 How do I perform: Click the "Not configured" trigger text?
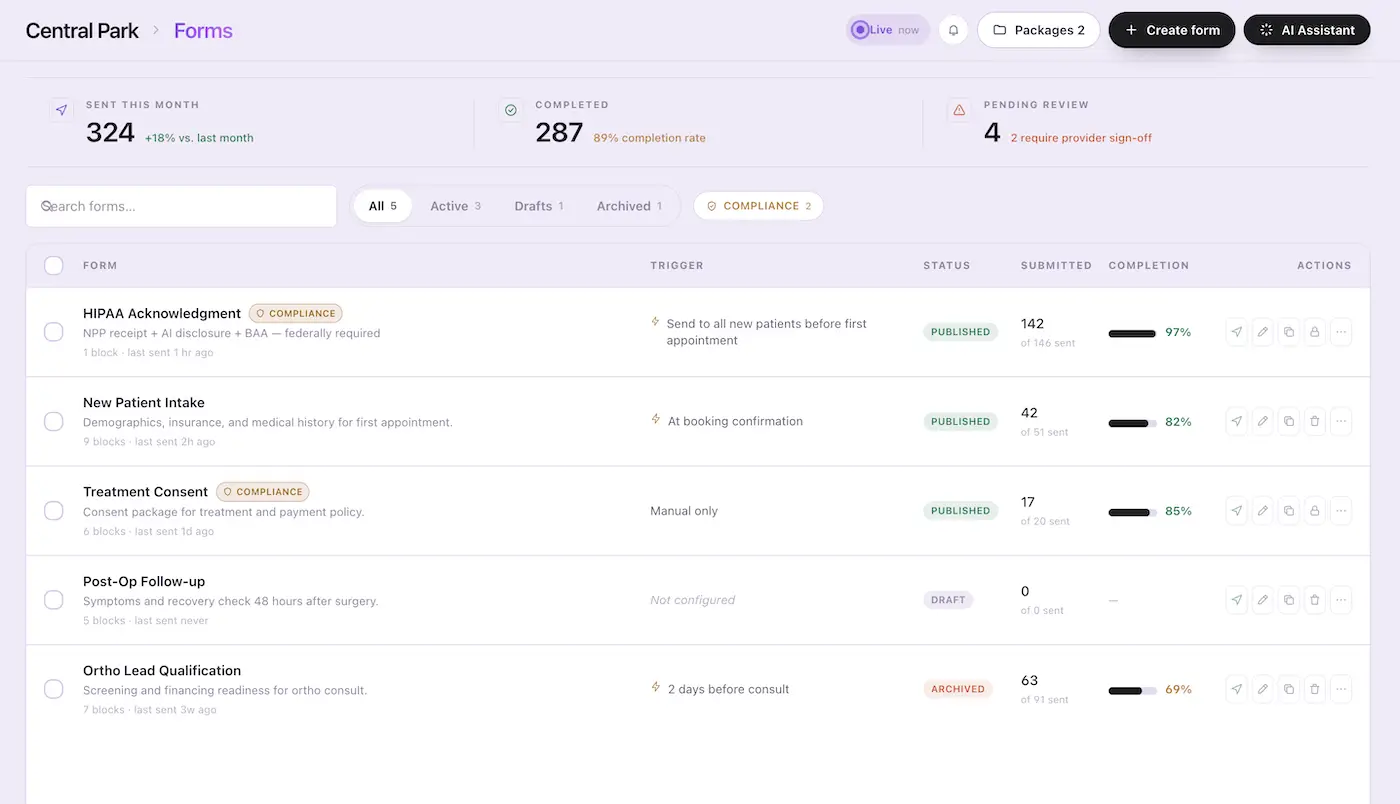692,600
